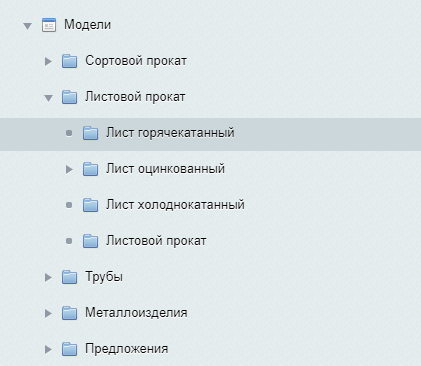Select the Лист горячекатанный label

[170, 133]
